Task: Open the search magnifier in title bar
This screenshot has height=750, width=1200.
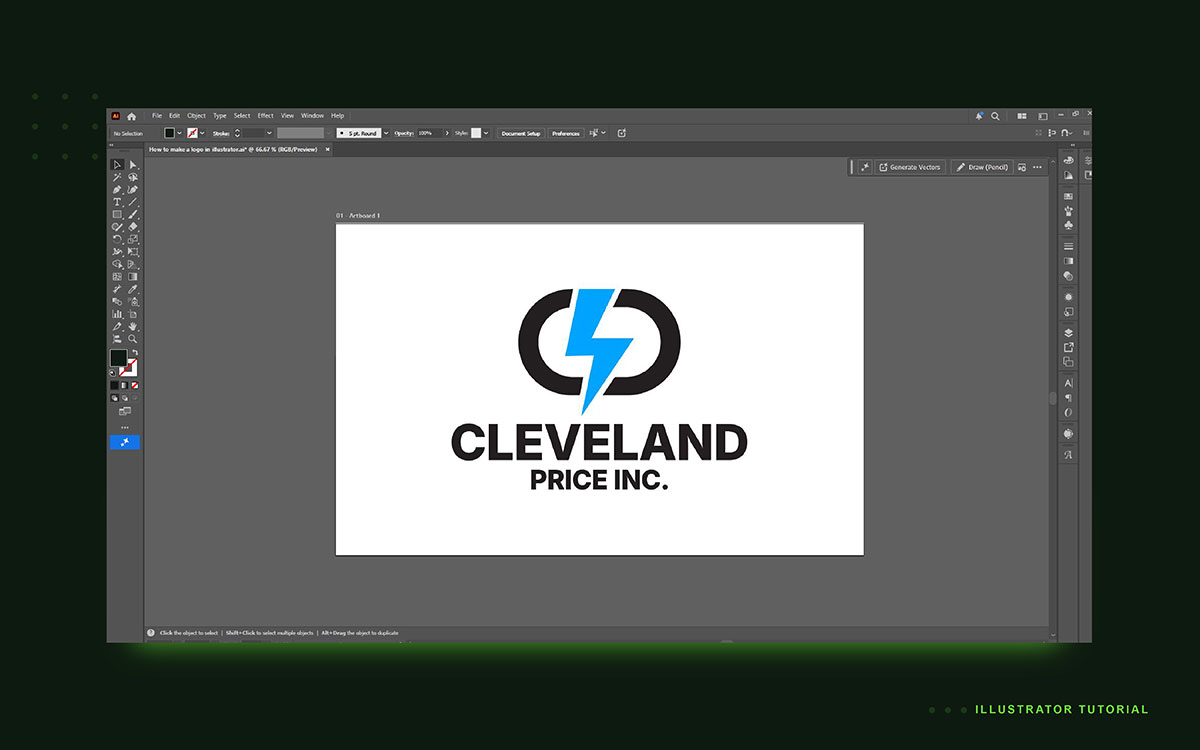Action: coord(996,116)
